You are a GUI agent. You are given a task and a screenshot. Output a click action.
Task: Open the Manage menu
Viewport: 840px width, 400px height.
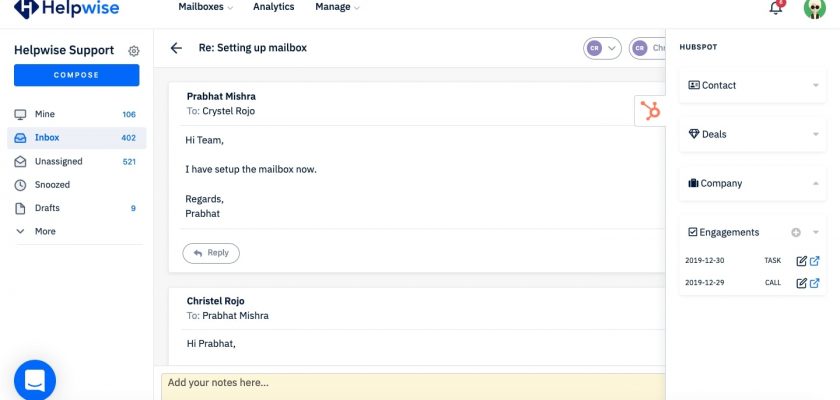(337, 7)
